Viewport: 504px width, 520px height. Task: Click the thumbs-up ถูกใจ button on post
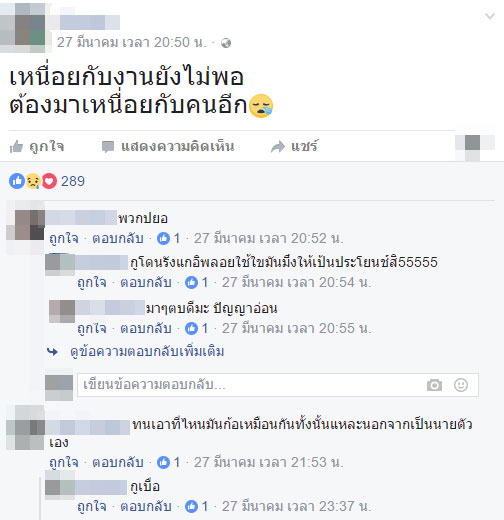point(37,147)
